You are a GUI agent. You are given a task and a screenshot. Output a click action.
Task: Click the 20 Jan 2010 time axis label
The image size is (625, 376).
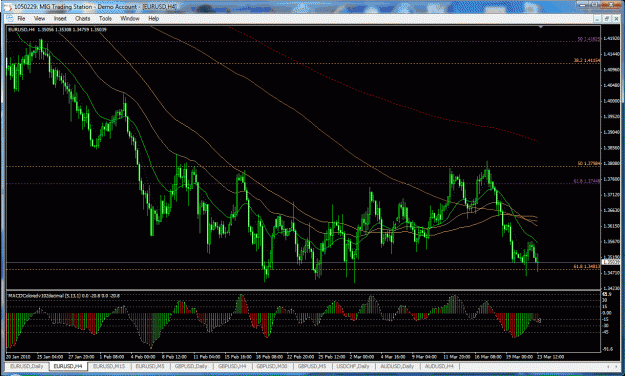[x=19, y=357]
